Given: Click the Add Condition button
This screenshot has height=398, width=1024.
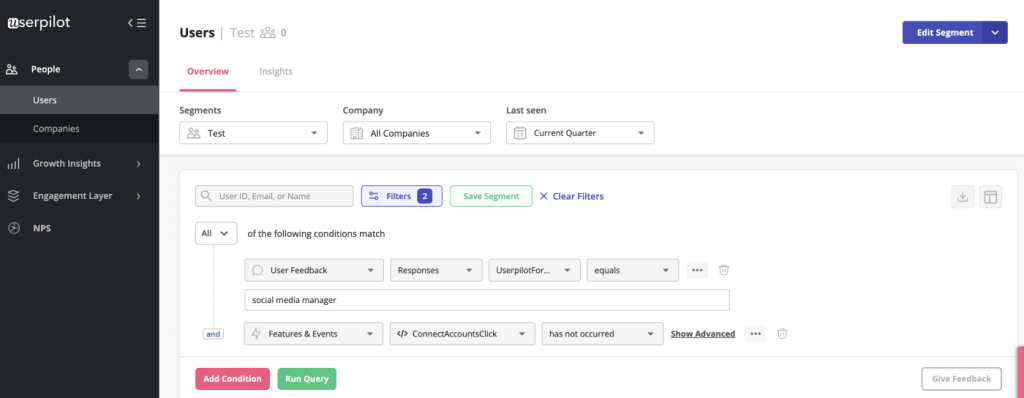Looking at the screenshot, I should tap(232, 379).
